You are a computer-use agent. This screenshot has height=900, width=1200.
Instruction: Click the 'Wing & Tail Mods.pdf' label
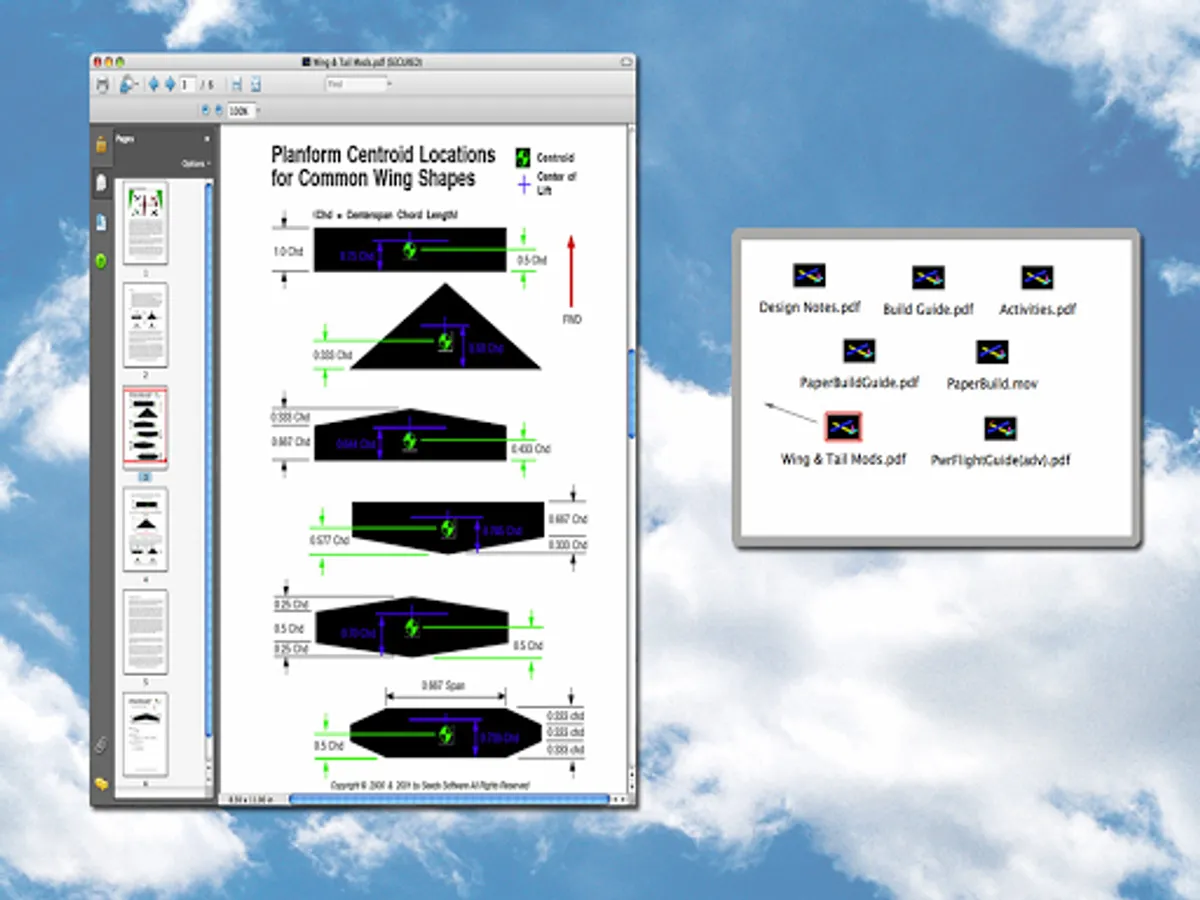tap(843, 459)
